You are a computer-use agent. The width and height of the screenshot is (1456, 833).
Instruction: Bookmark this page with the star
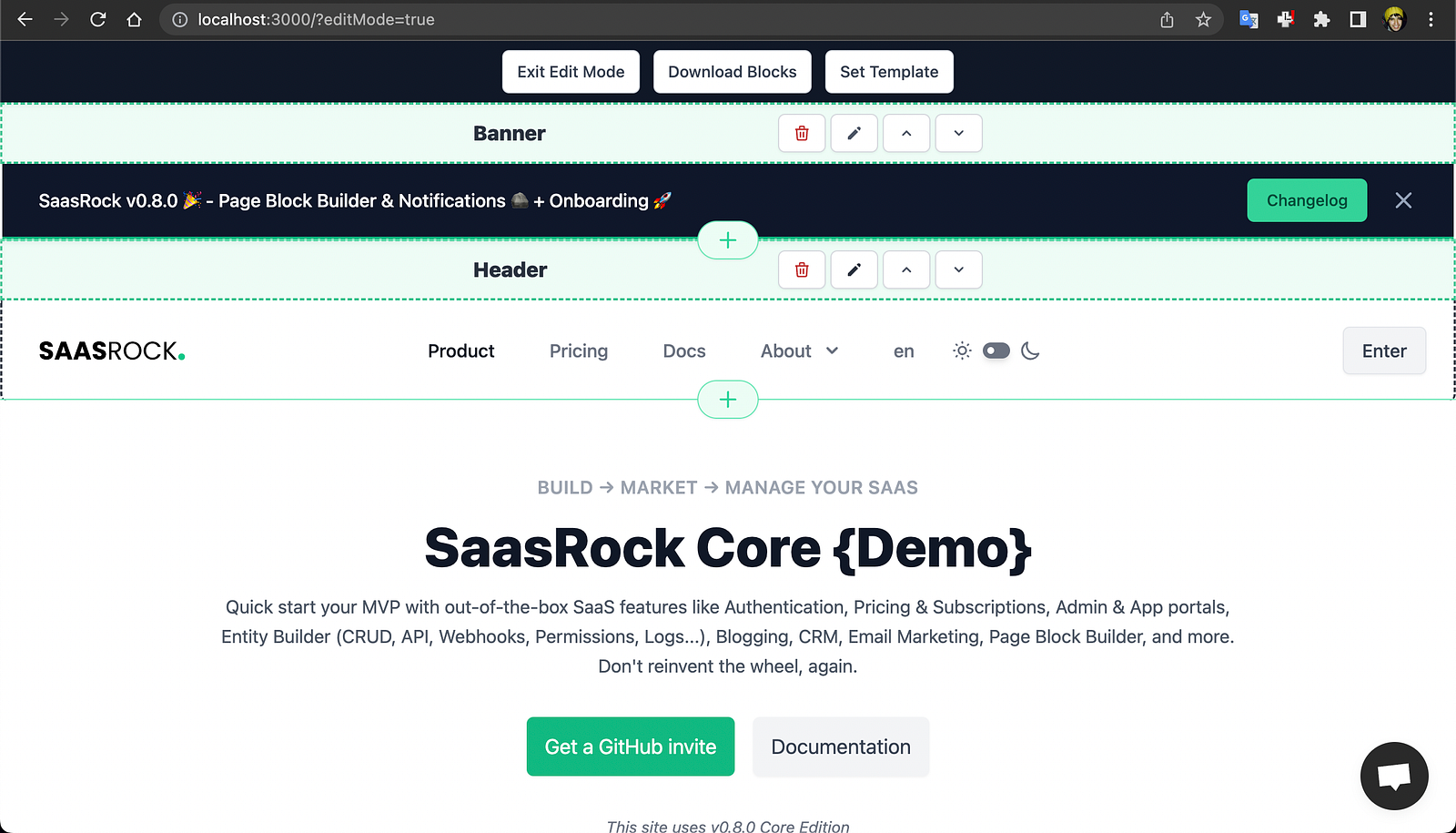[1203, 19]
